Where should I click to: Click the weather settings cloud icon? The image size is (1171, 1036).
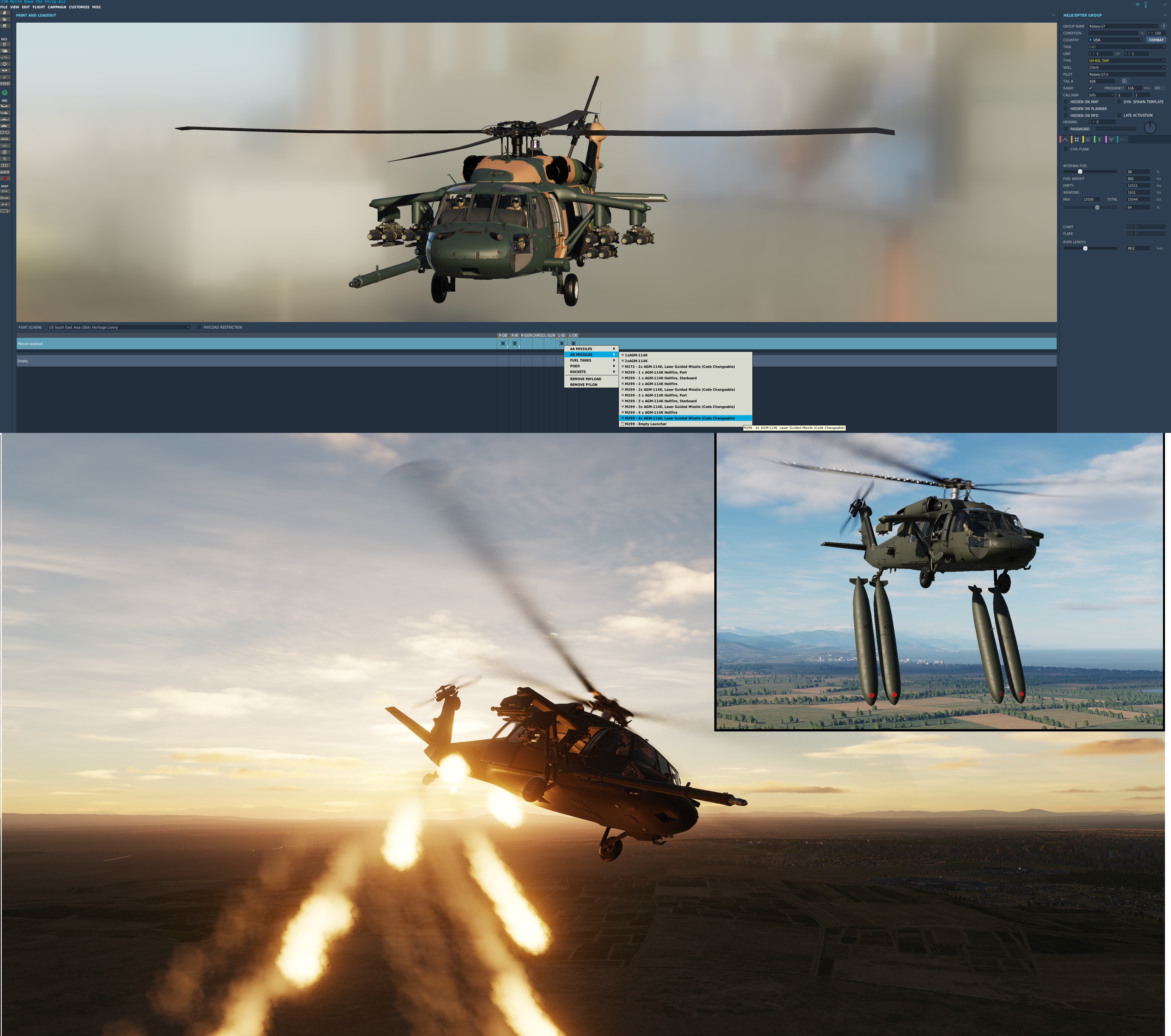point(5,50)
